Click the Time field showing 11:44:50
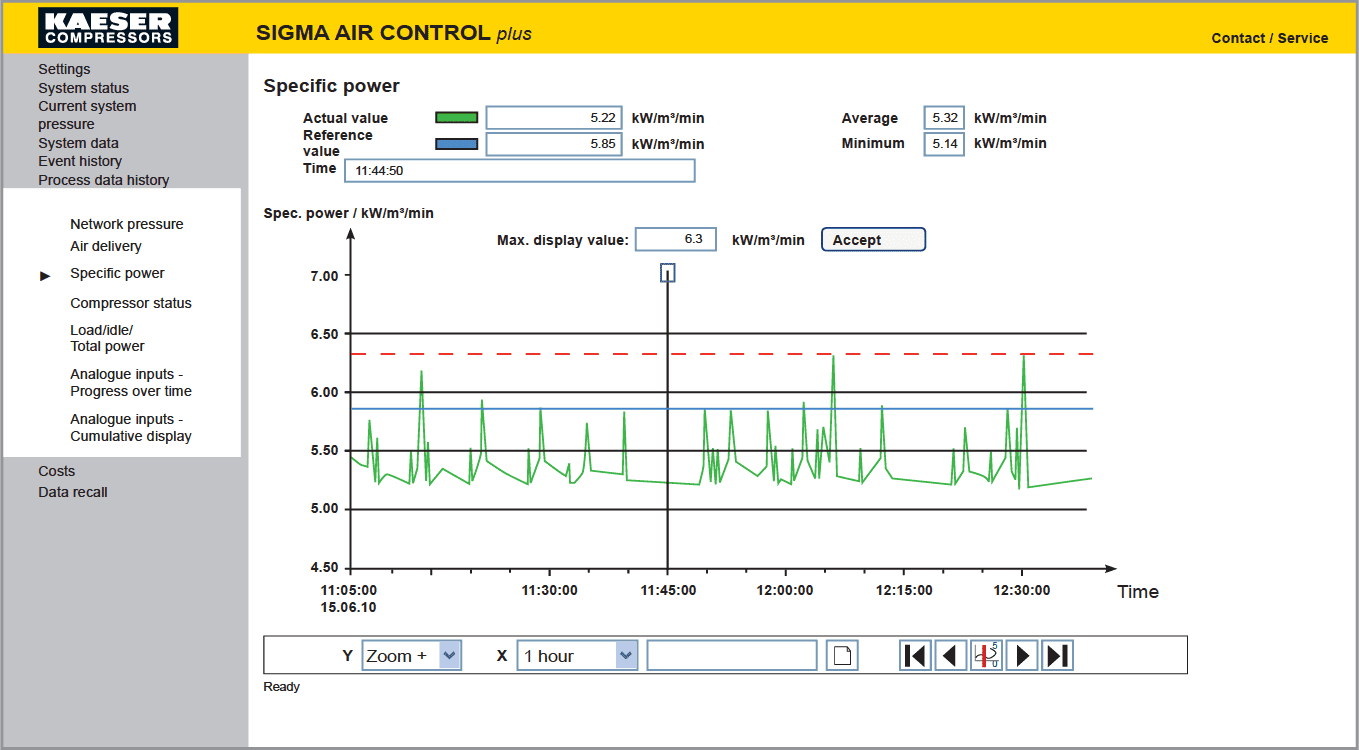Screen dimensions: 1359x750 pyautogui.click(x=519, y=171)
